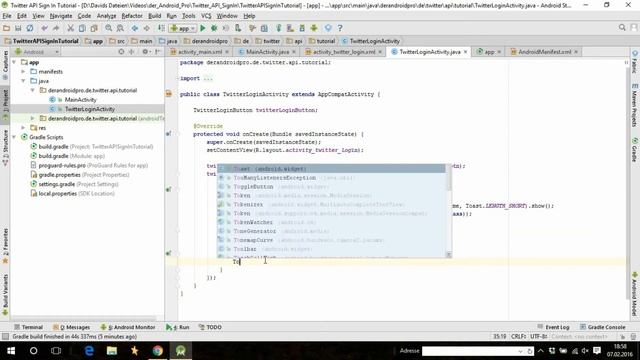Open Edge browser from taskbar
This screenshot has width=640, height=360.
pyautogui.click(x=89, y=351)
